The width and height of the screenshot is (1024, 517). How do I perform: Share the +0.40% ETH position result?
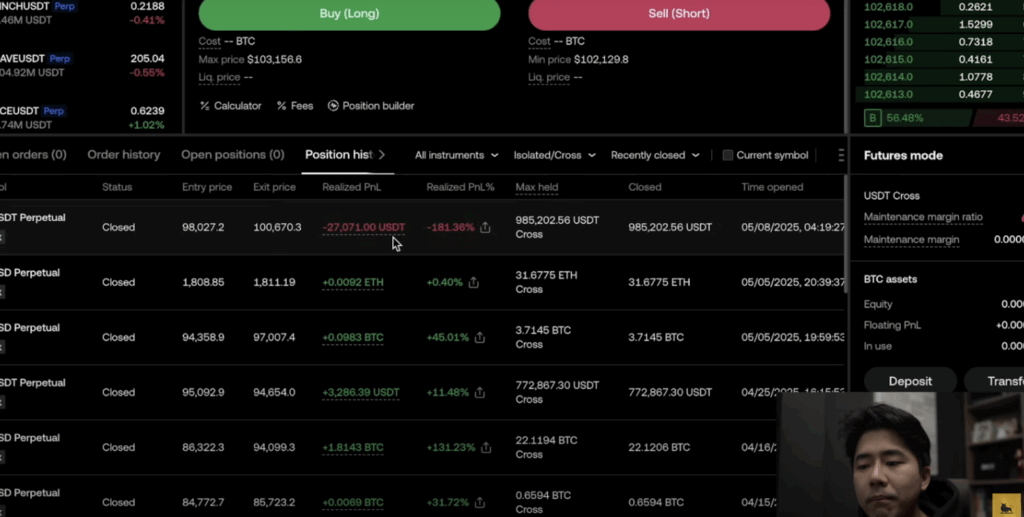pos(474,283)
